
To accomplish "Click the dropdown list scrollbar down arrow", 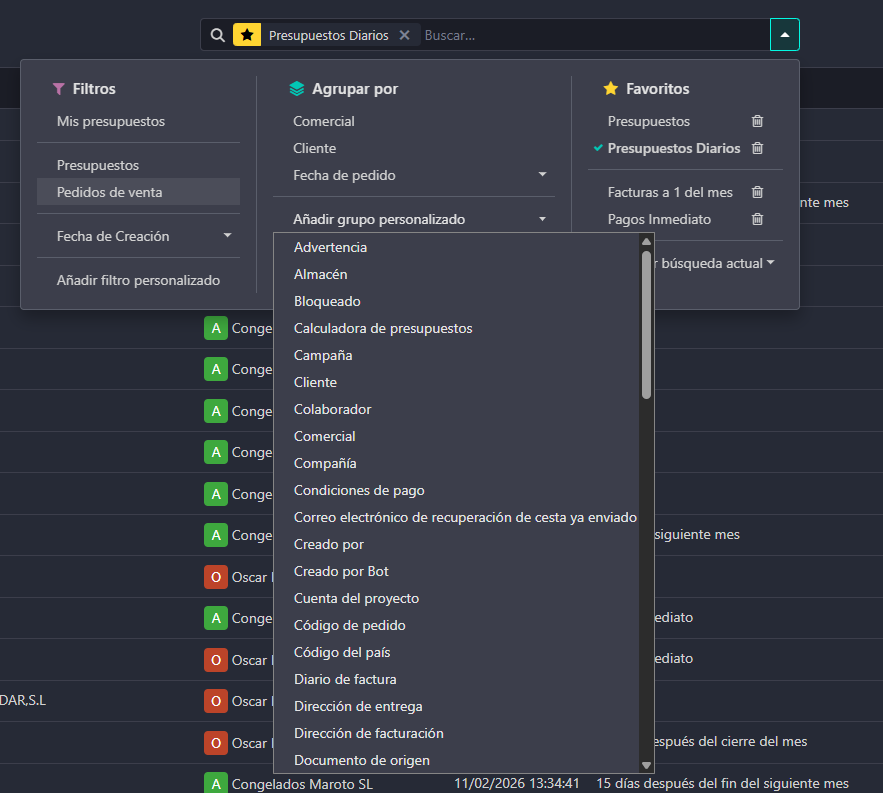I will tap(646, 765).
